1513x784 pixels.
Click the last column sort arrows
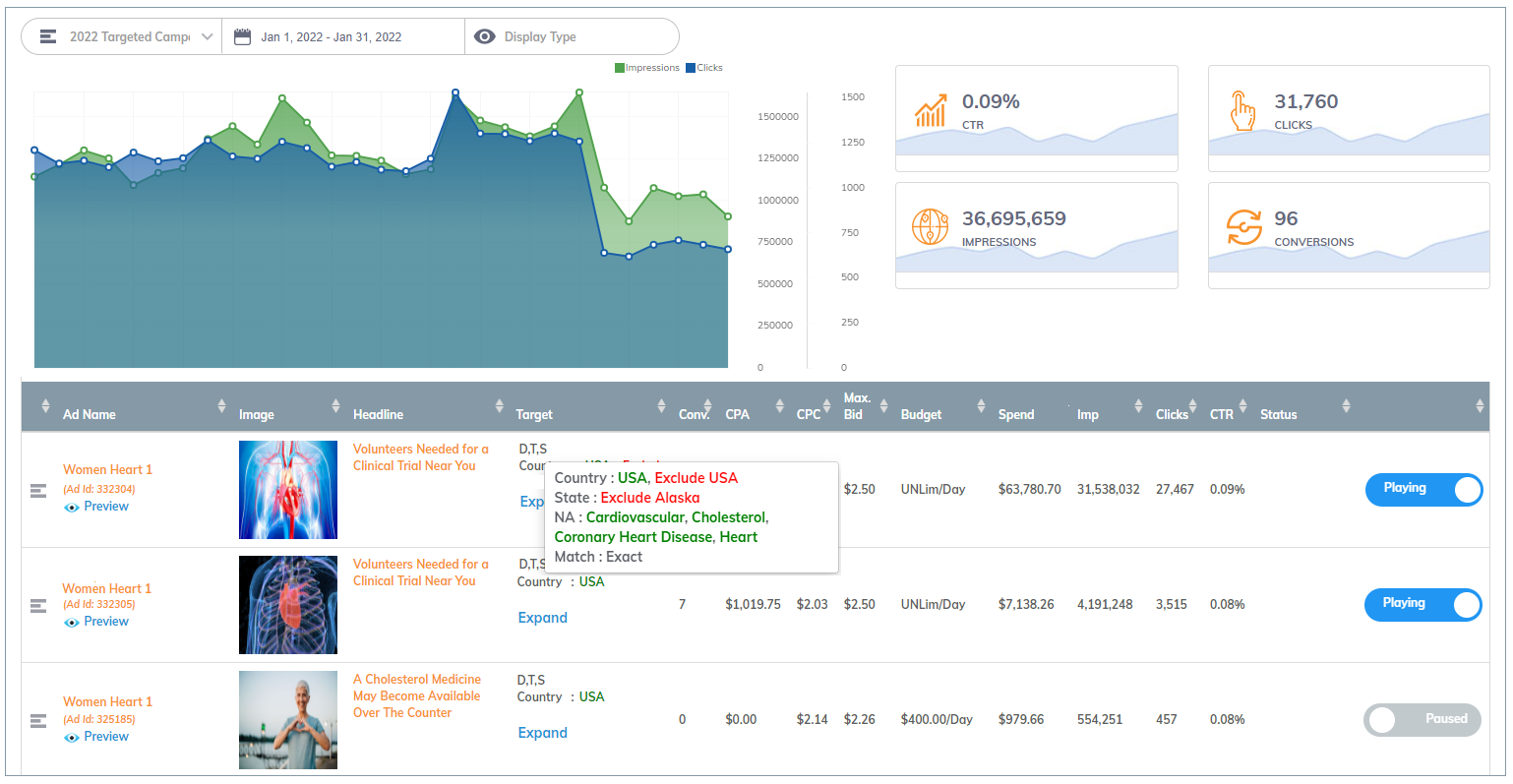point(1480,405)
